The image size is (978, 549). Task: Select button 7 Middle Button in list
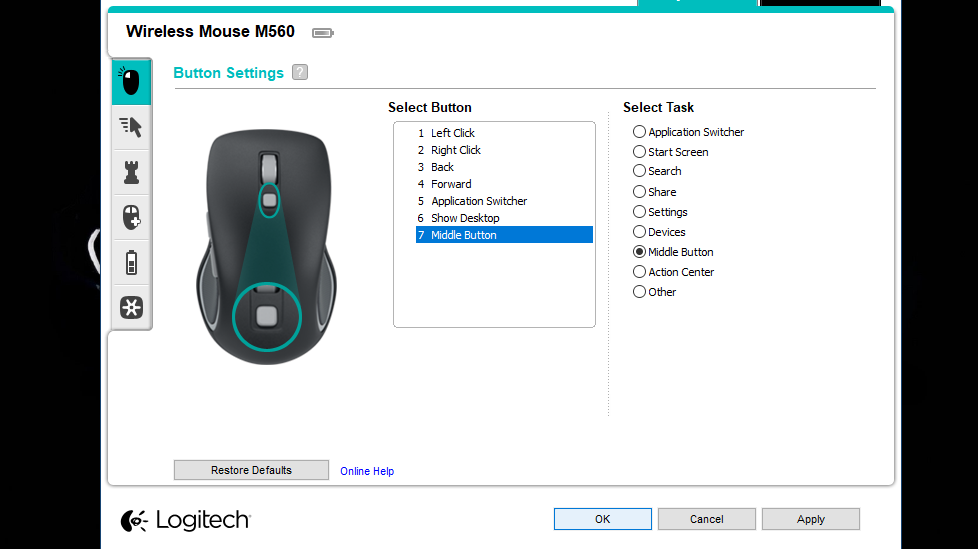tap(504, 235)
